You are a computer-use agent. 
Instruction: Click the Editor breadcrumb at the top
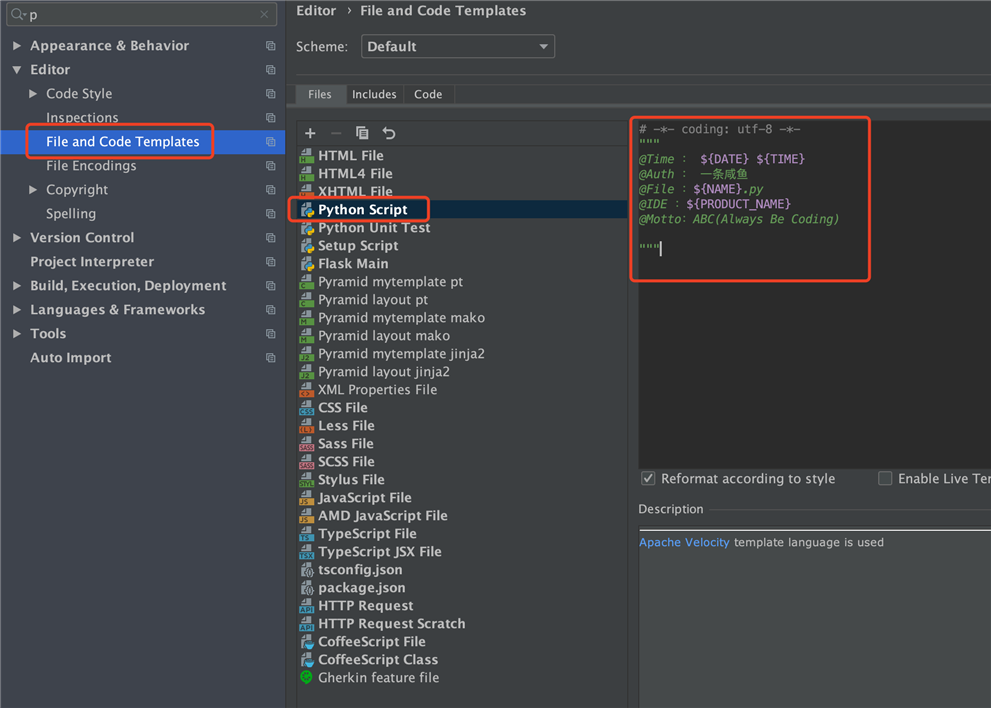(x=316, y=11)
